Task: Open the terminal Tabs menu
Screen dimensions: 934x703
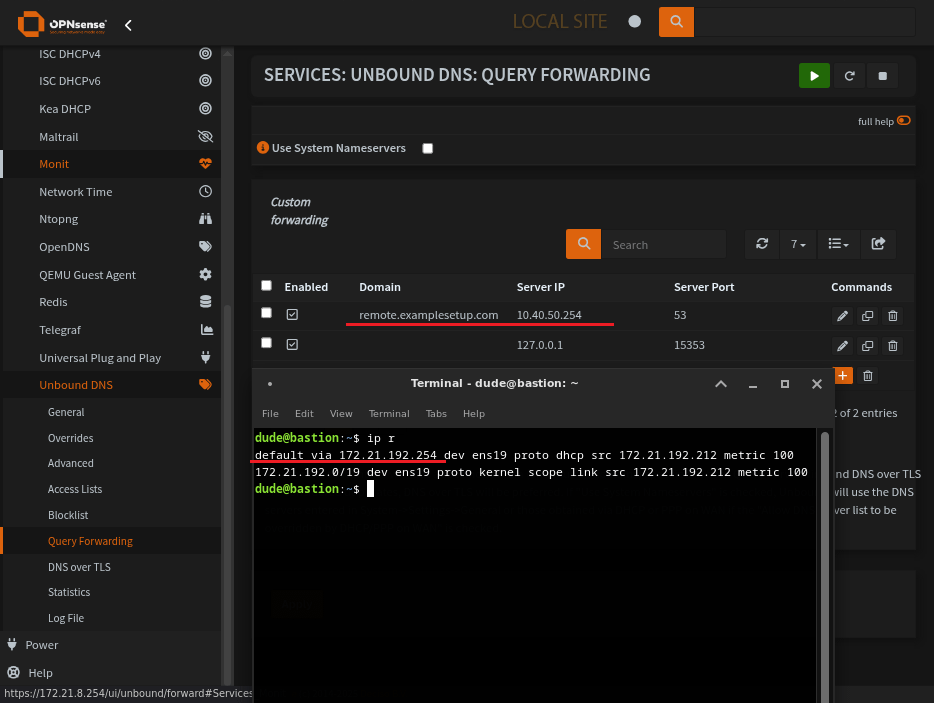Action: (436, 413)
